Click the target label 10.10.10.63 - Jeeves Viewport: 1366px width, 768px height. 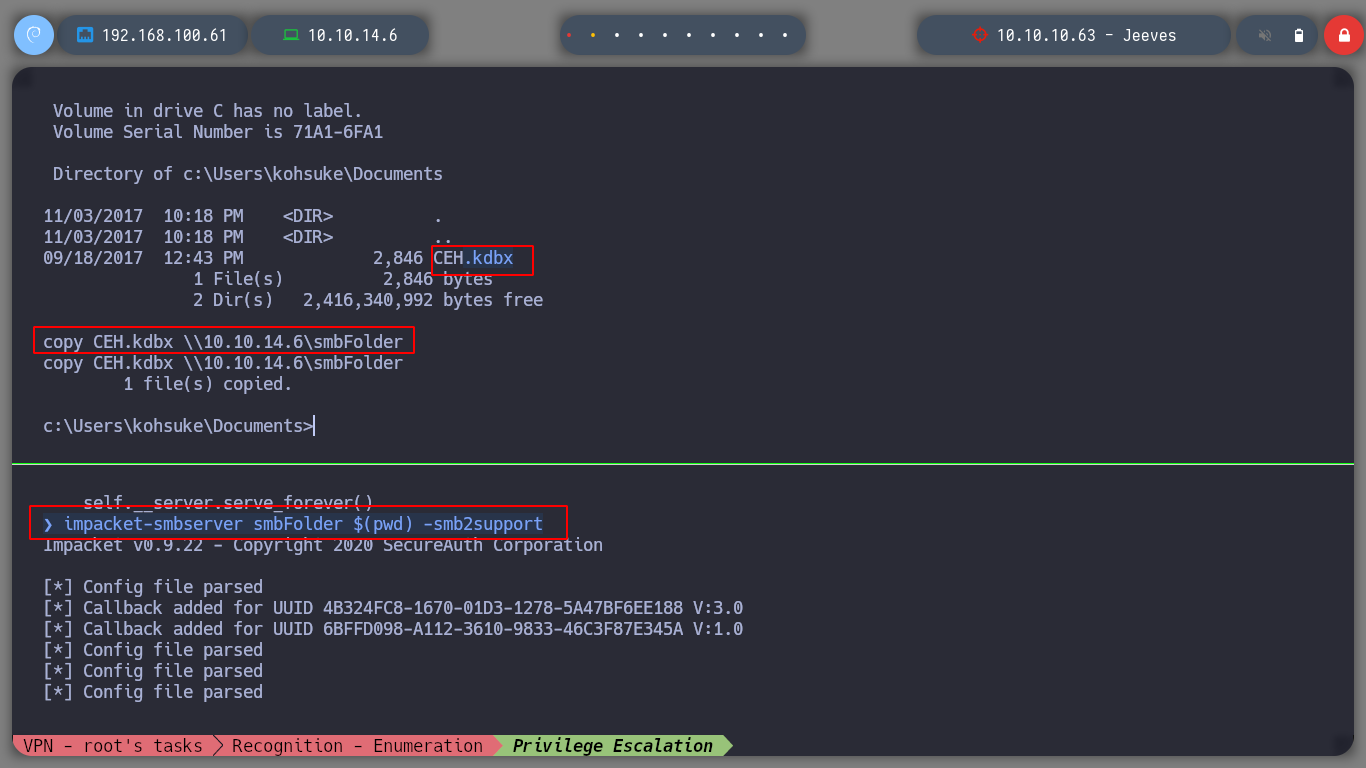pos(1086,35)
